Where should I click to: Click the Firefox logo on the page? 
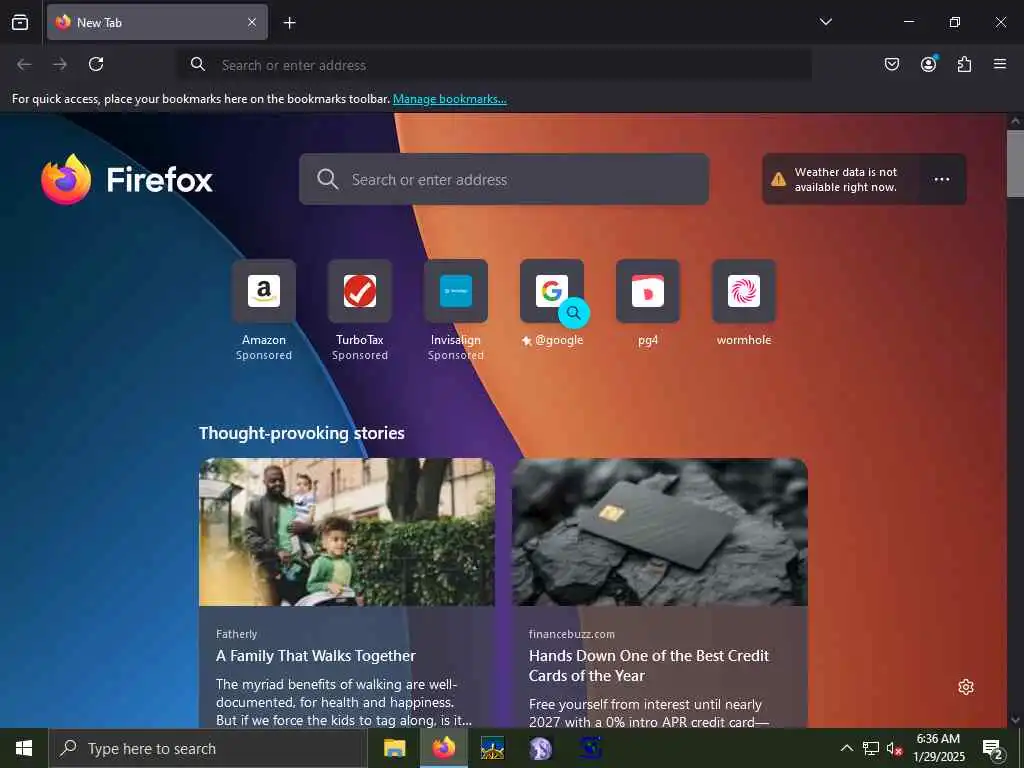(x=127, y=179)
